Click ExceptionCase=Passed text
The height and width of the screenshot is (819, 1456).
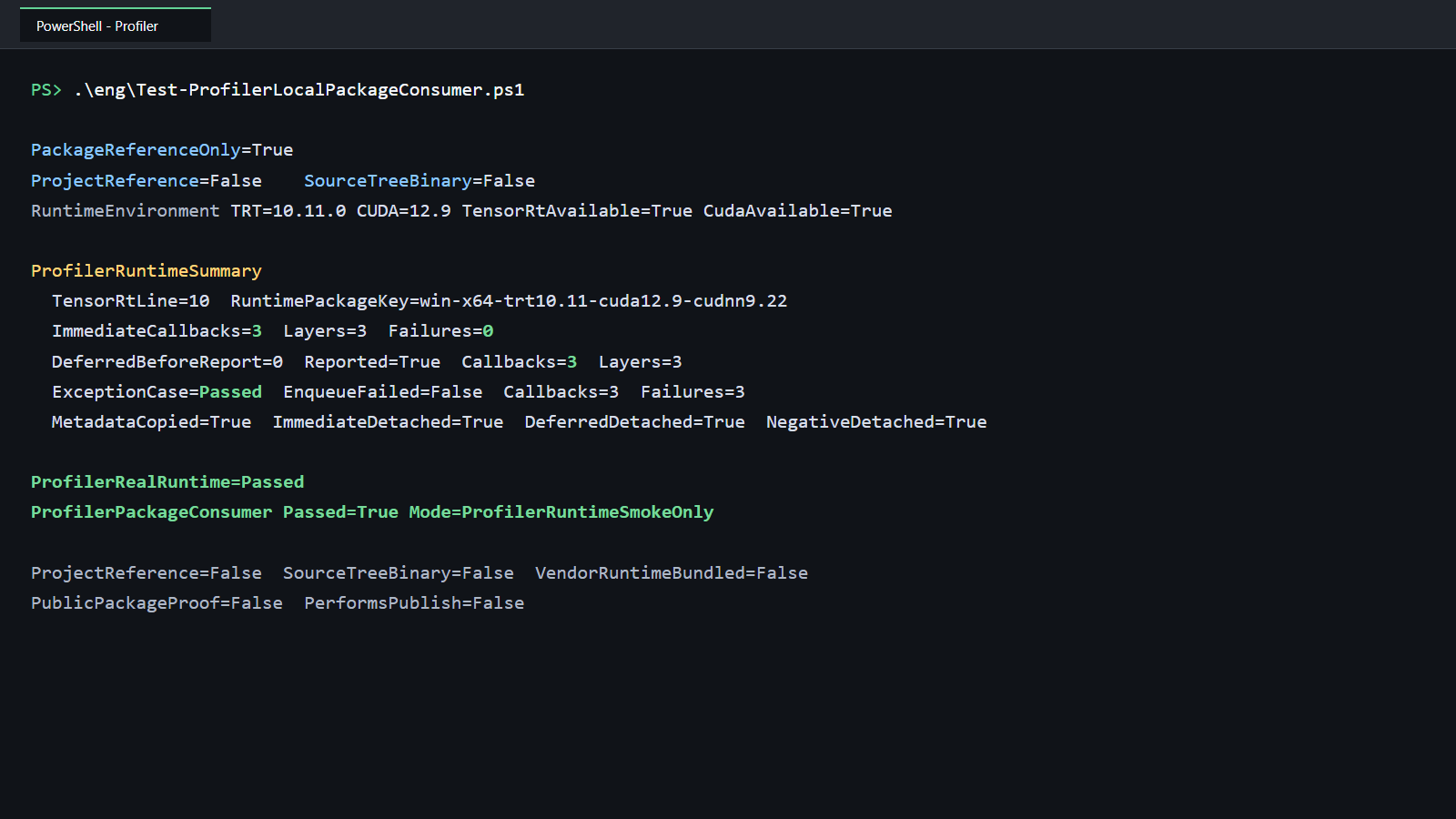pyautogui.click(x=157, y=392)
